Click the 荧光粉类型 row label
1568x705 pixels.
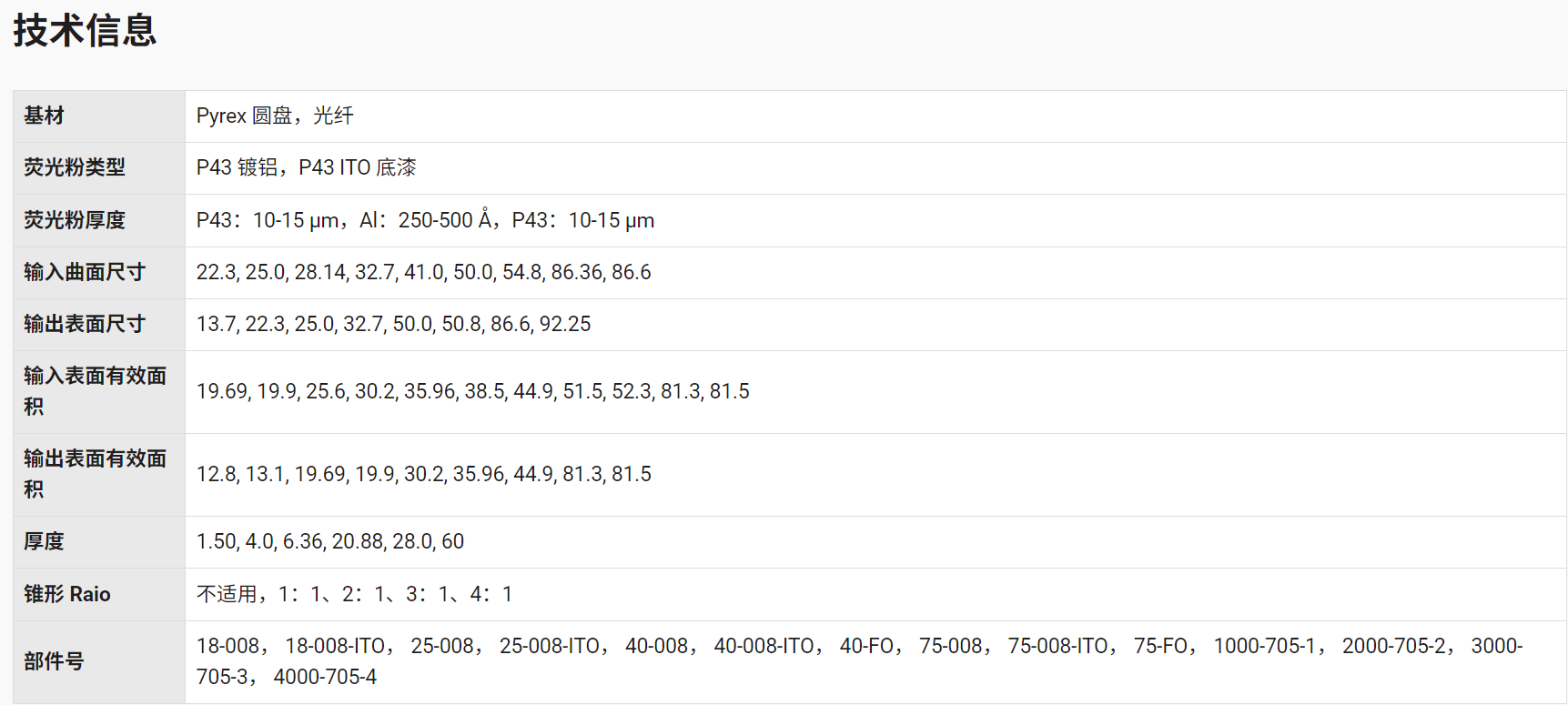75,167
